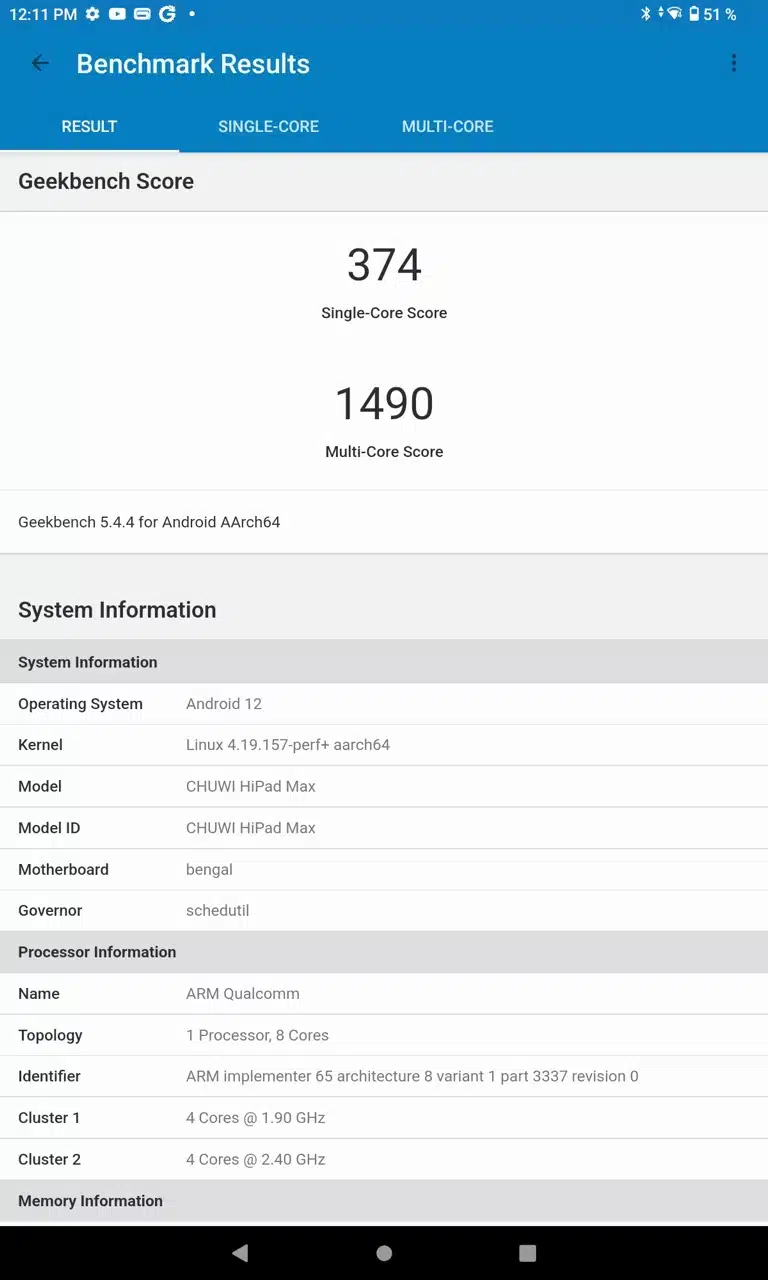Switch to the RESULT tab

pyautogui.click(x=89, y=127)
